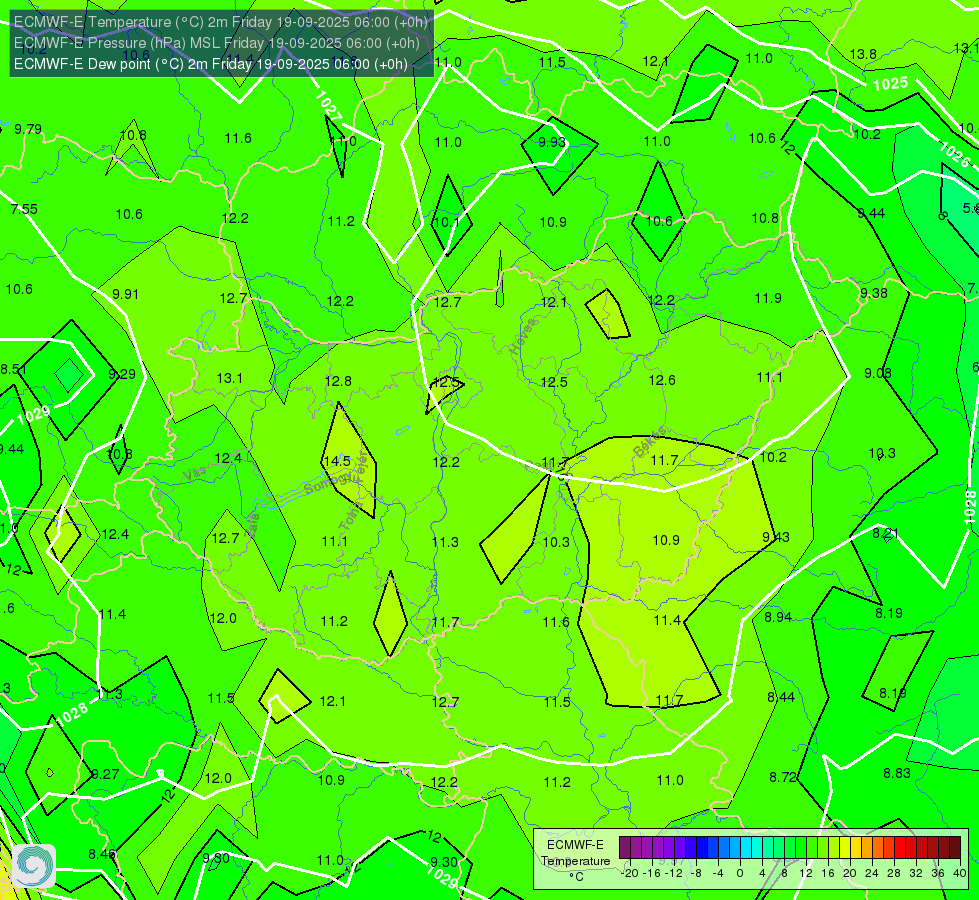Click the 12.8 temperature value

click(x=338, y=381)
